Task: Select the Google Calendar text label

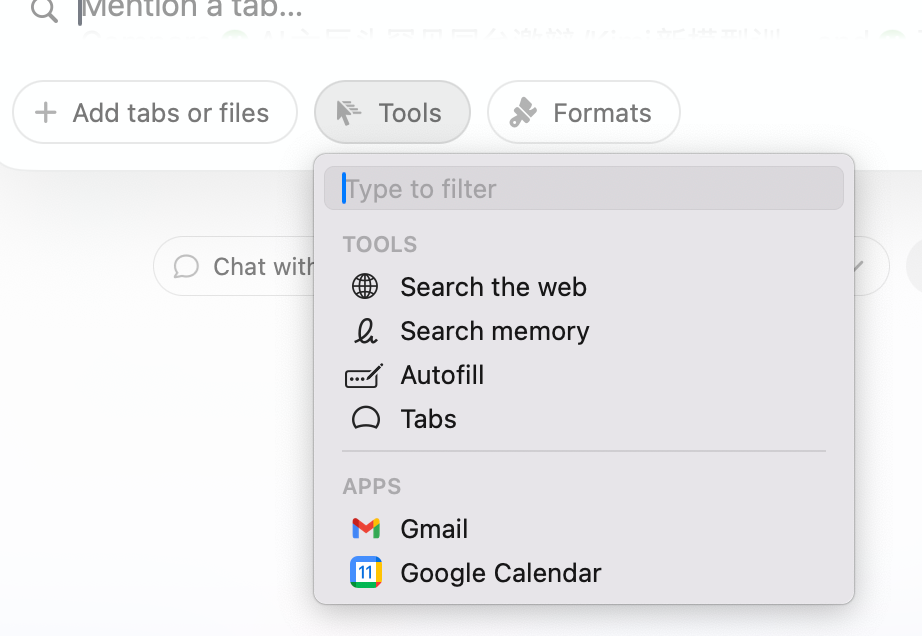Action: 501,573
